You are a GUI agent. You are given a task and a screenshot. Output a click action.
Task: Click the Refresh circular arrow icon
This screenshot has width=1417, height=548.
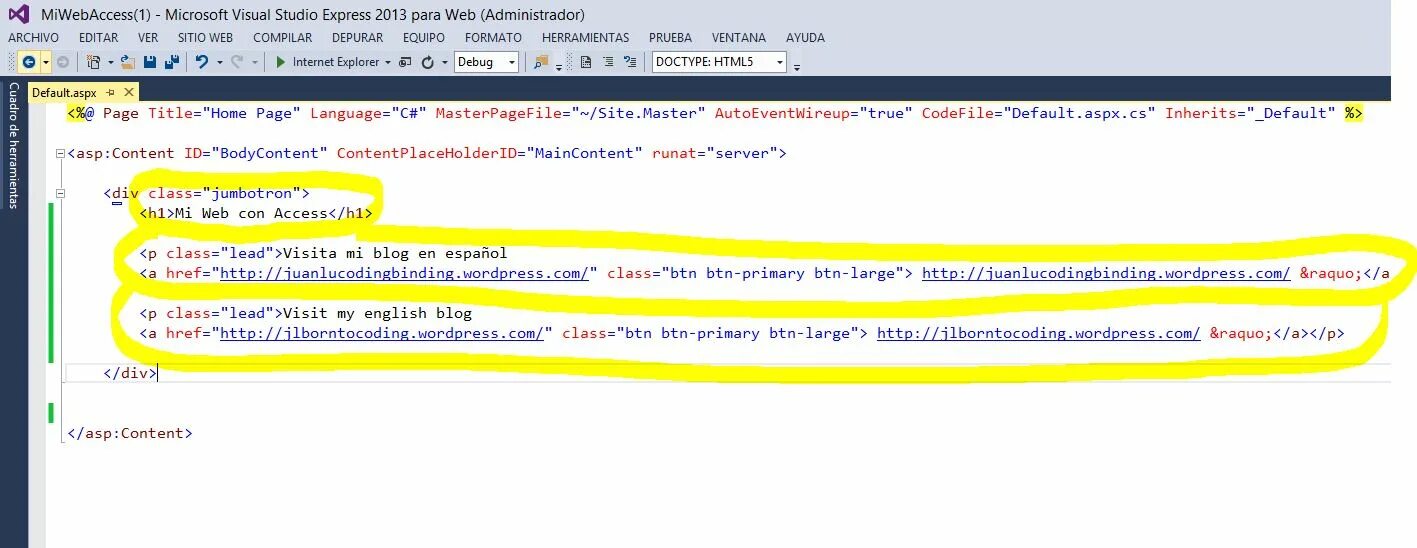tap(428, 62)
